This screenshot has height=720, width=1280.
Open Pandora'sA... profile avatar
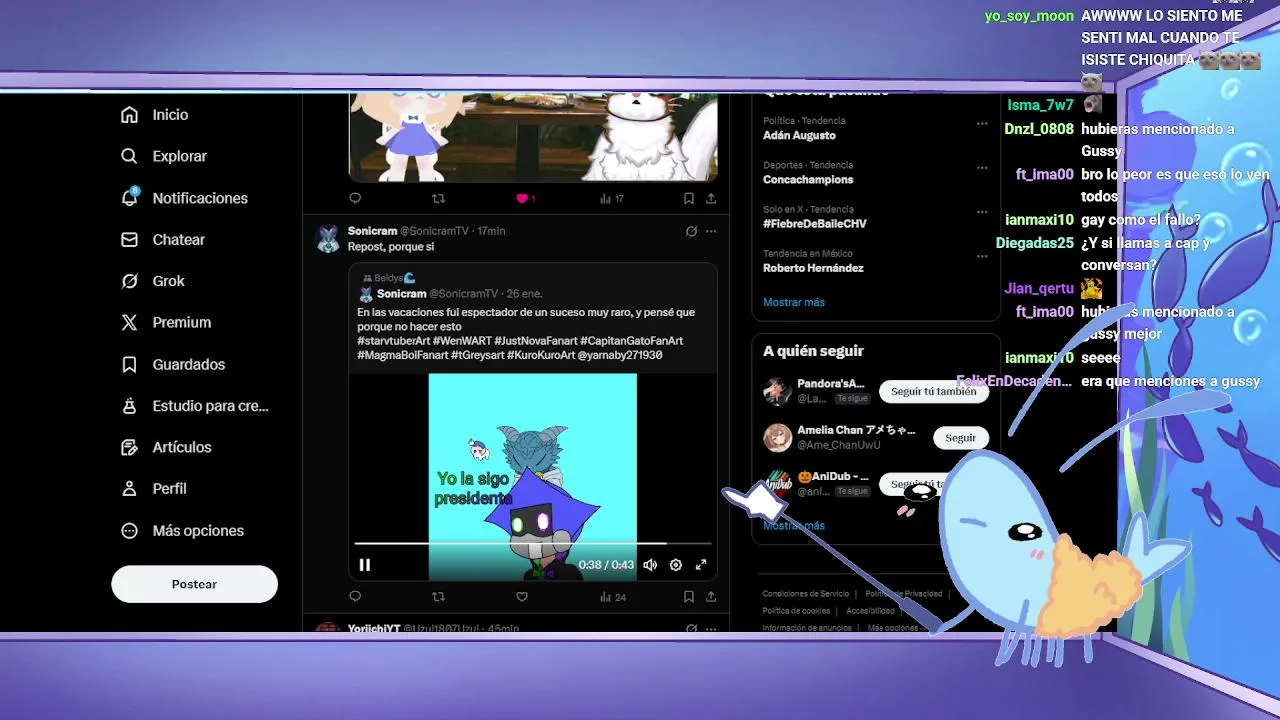[777, 391]
